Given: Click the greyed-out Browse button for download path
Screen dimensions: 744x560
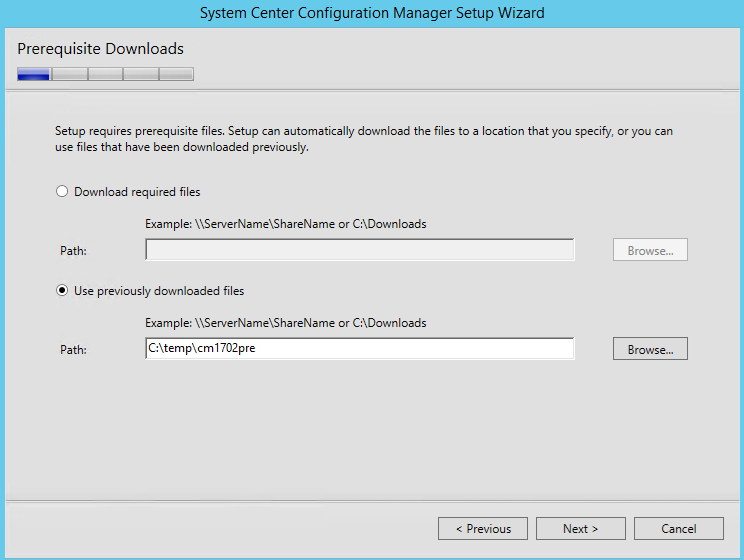Looking at the screenshot, I should pyautogui.click(x=650, y=250).
